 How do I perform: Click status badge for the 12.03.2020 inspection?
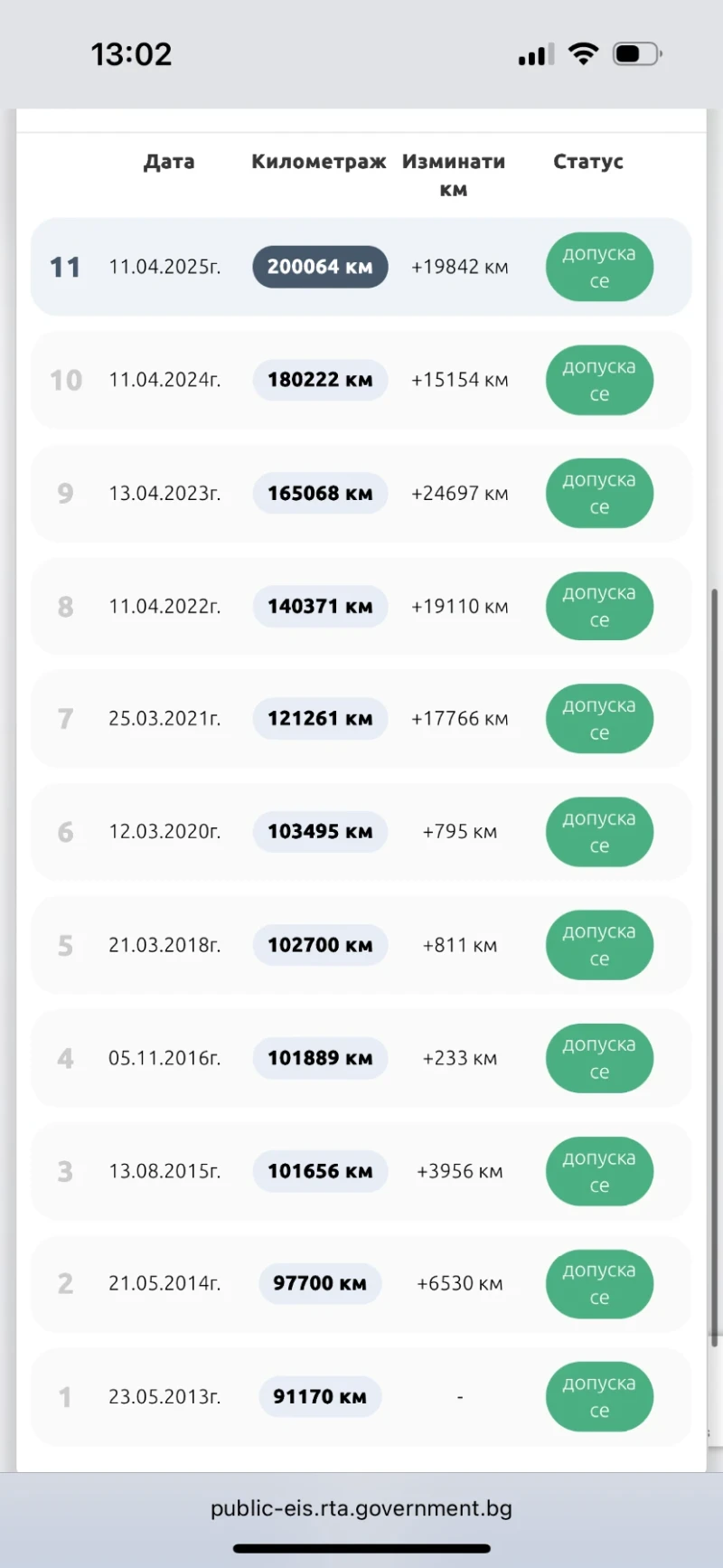point(599,832)
